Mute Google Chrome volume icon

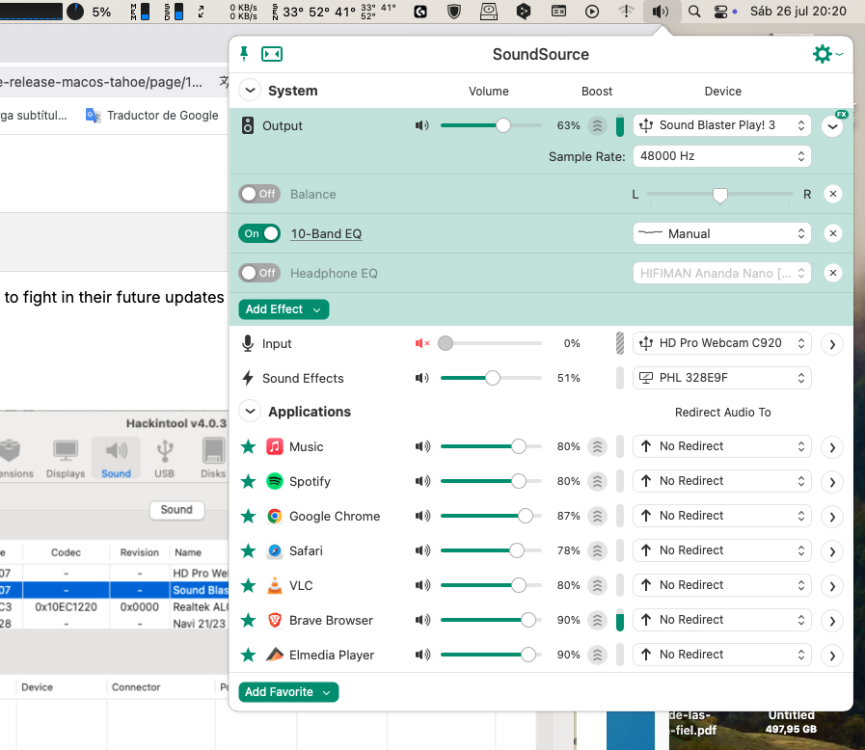tap(422, 516)
